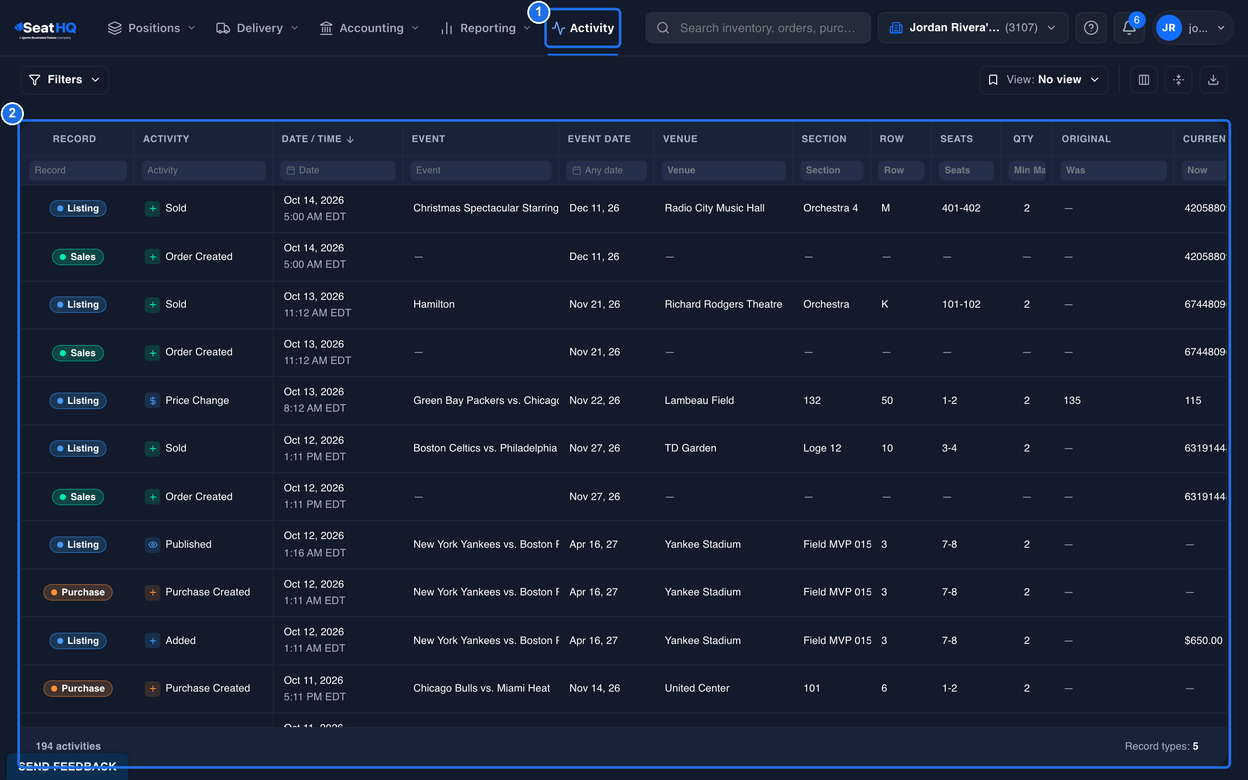Viewport: 1248px width, 780px height.
Task: Click Radio City Music Hall venue
Action: [714, 208]
